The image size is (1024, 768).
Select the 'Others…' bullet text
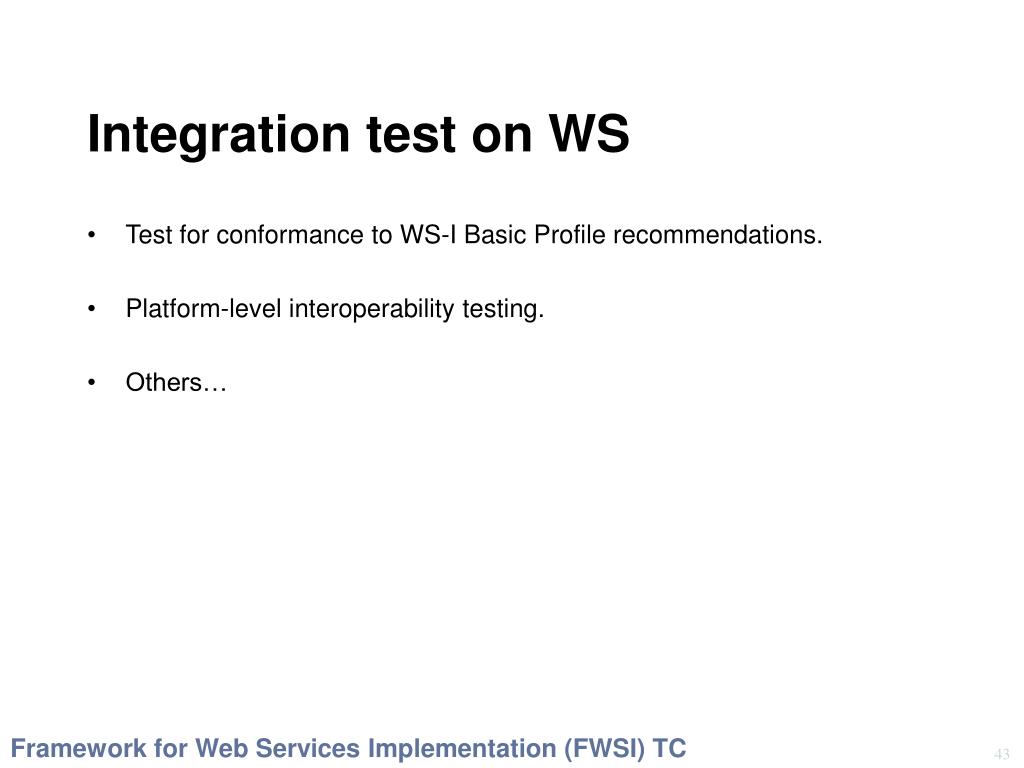pyautogui.click(x=176, y=382)
